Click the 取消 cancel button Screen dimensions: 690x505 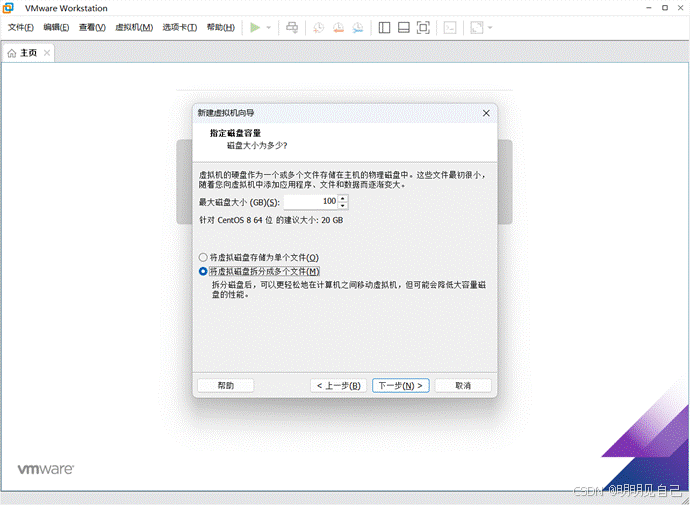[463, 385]
